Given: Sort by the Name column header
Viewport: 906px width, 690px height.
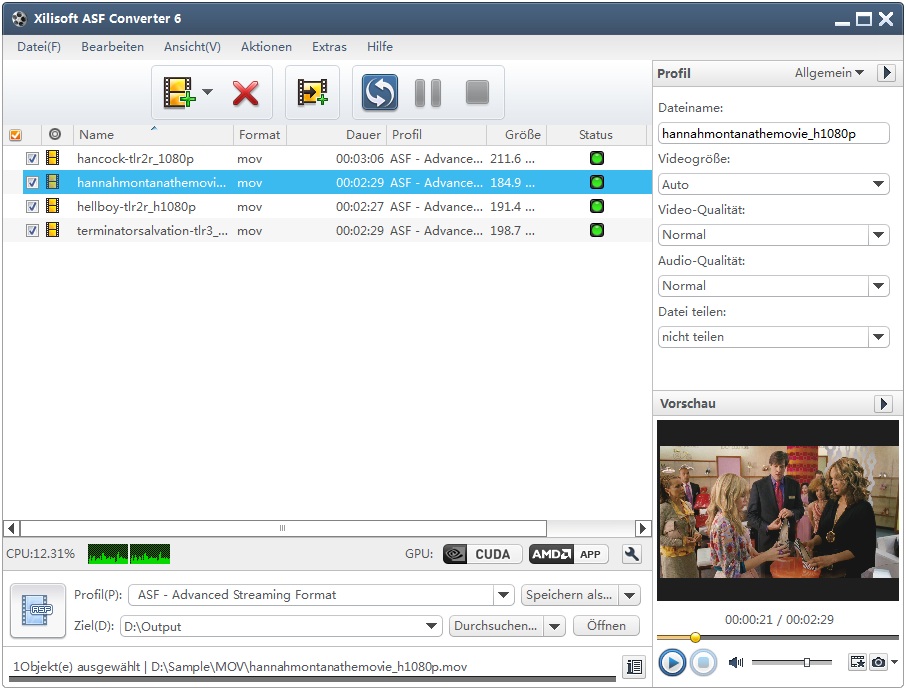Looking at the screenshot, I should [x=153, y=135].
